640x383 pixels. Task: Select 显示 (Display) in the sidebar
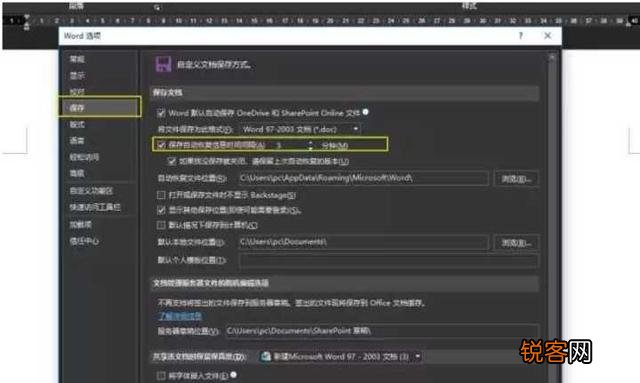77,76
